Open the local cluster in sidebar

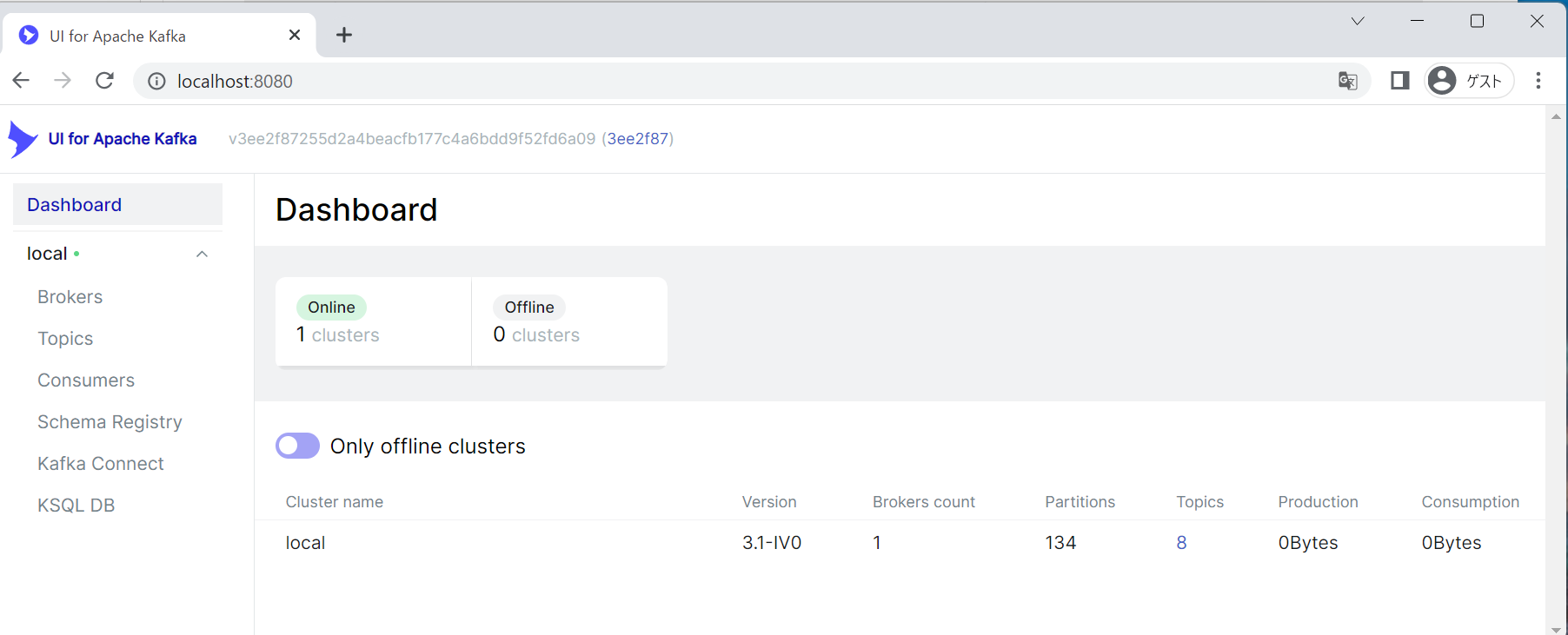[x=47, y=254]
